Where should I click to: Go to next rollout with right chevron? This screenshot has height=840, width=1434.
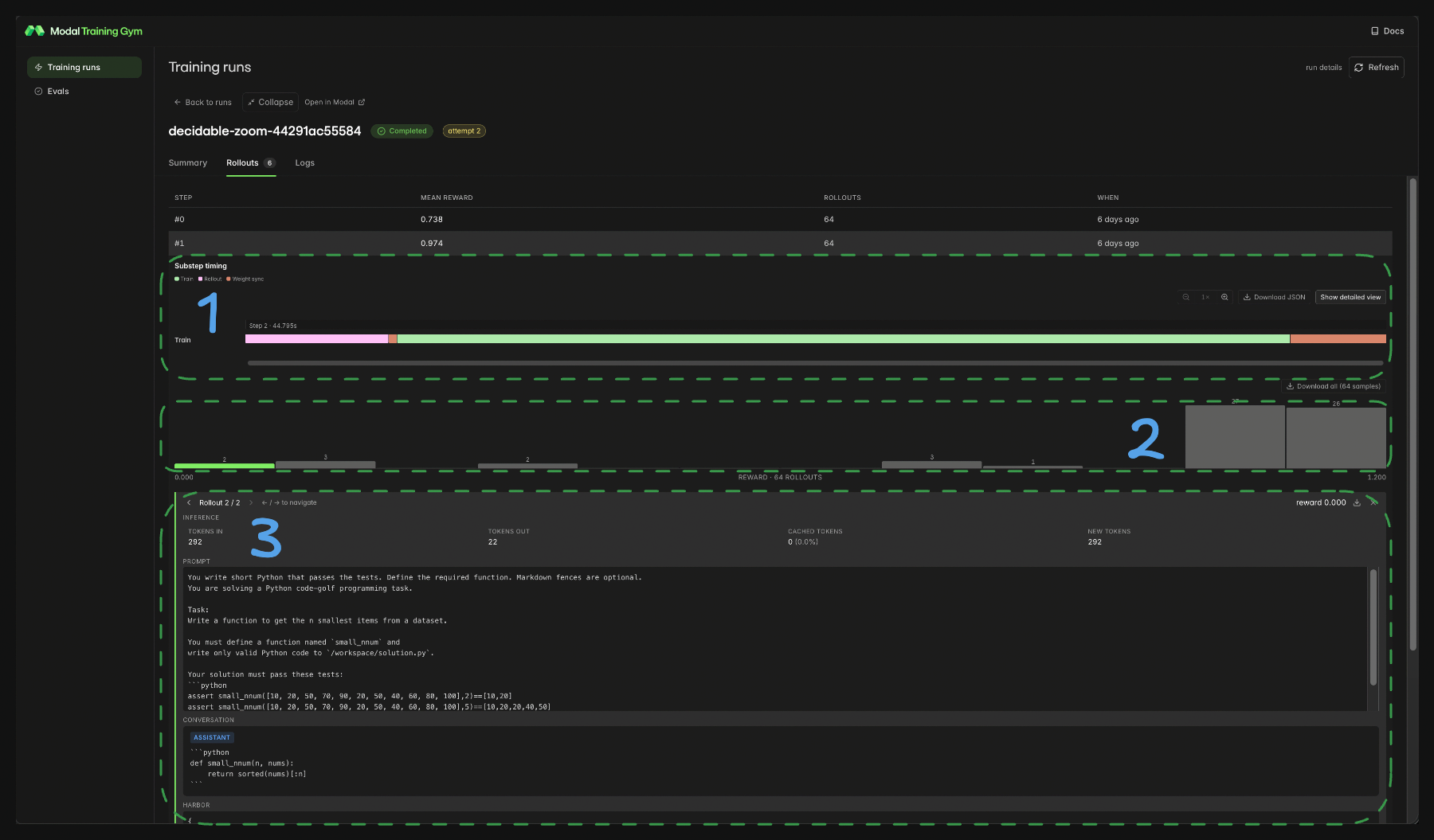[x=251, y=502]
